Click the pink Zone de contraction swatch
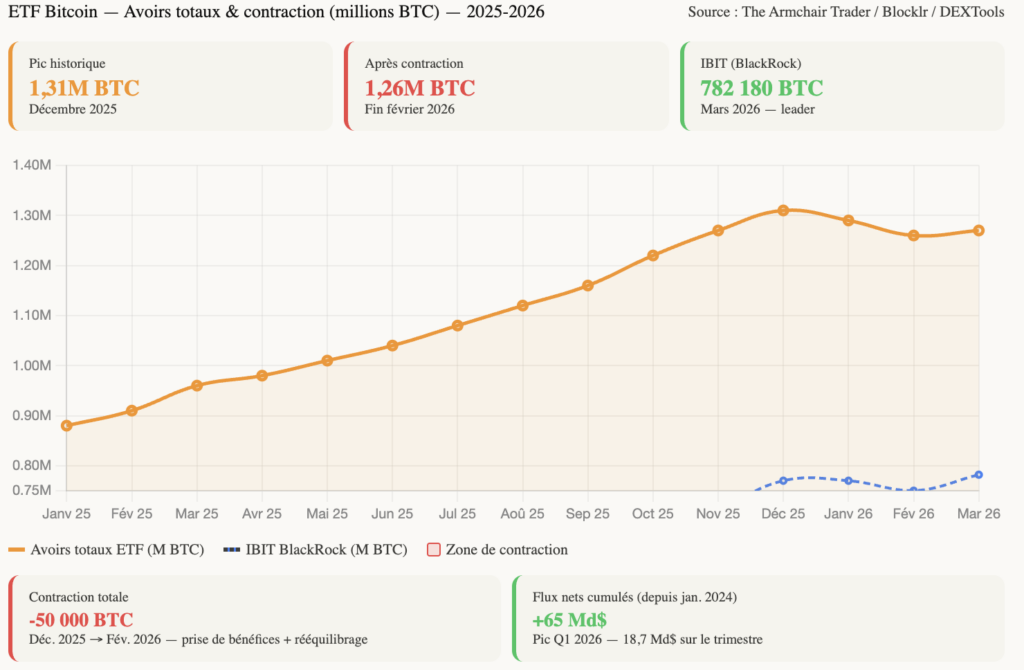This screenshot has width=1024, height=670. point(433,550)
